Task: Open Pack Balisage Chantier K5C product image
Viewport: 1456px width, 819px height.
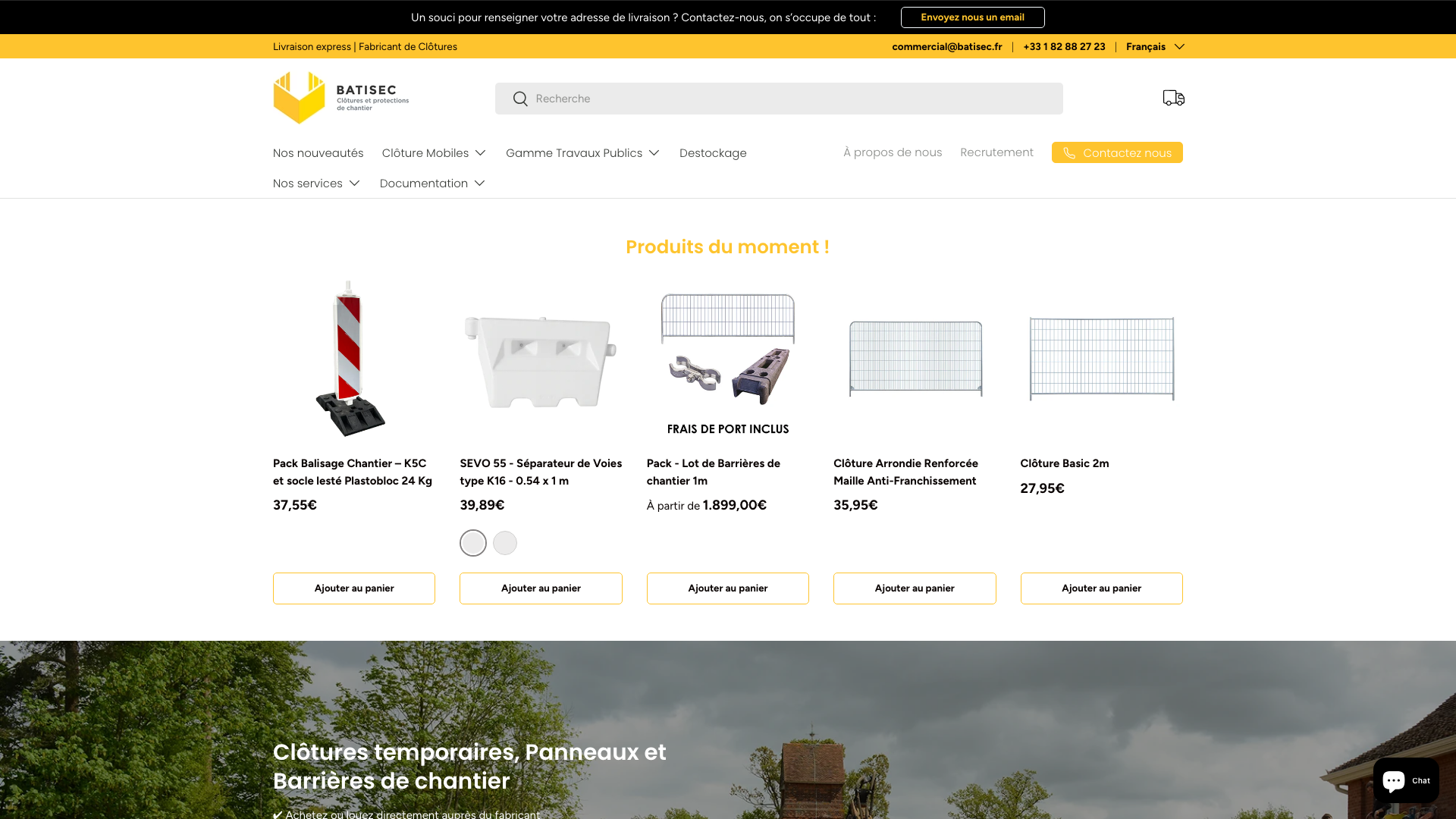Action: click(x=354, y=360)
